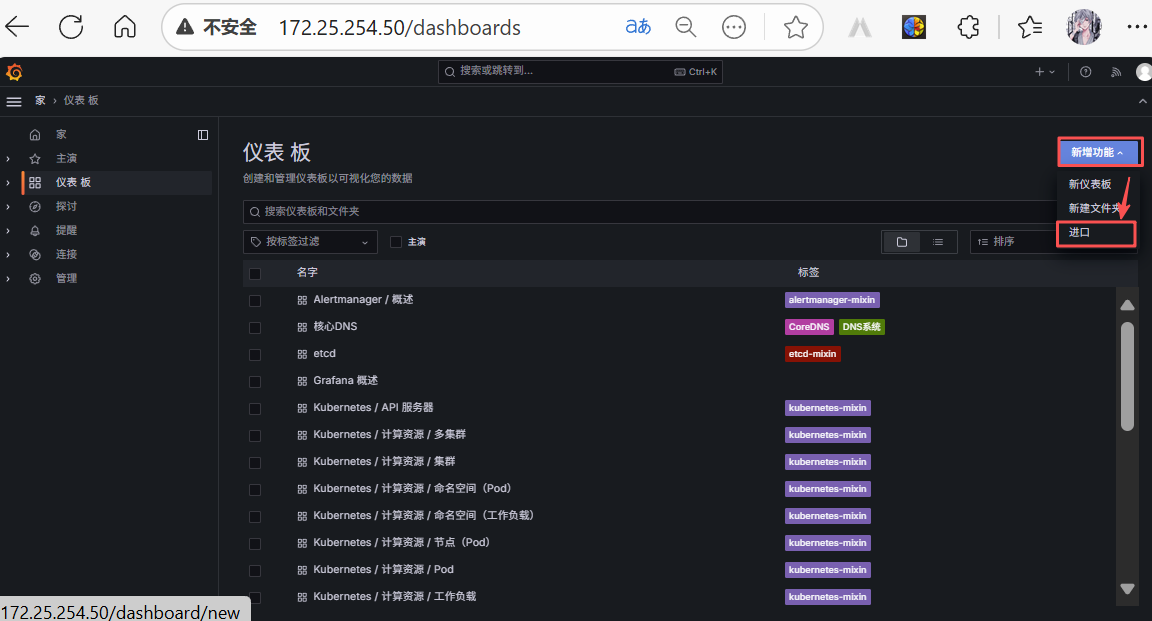Image resolution: width=1152 pixels, height=621 pixels.
Task: Click the CoreDNS tag label
Action: (x=809, y=327)
